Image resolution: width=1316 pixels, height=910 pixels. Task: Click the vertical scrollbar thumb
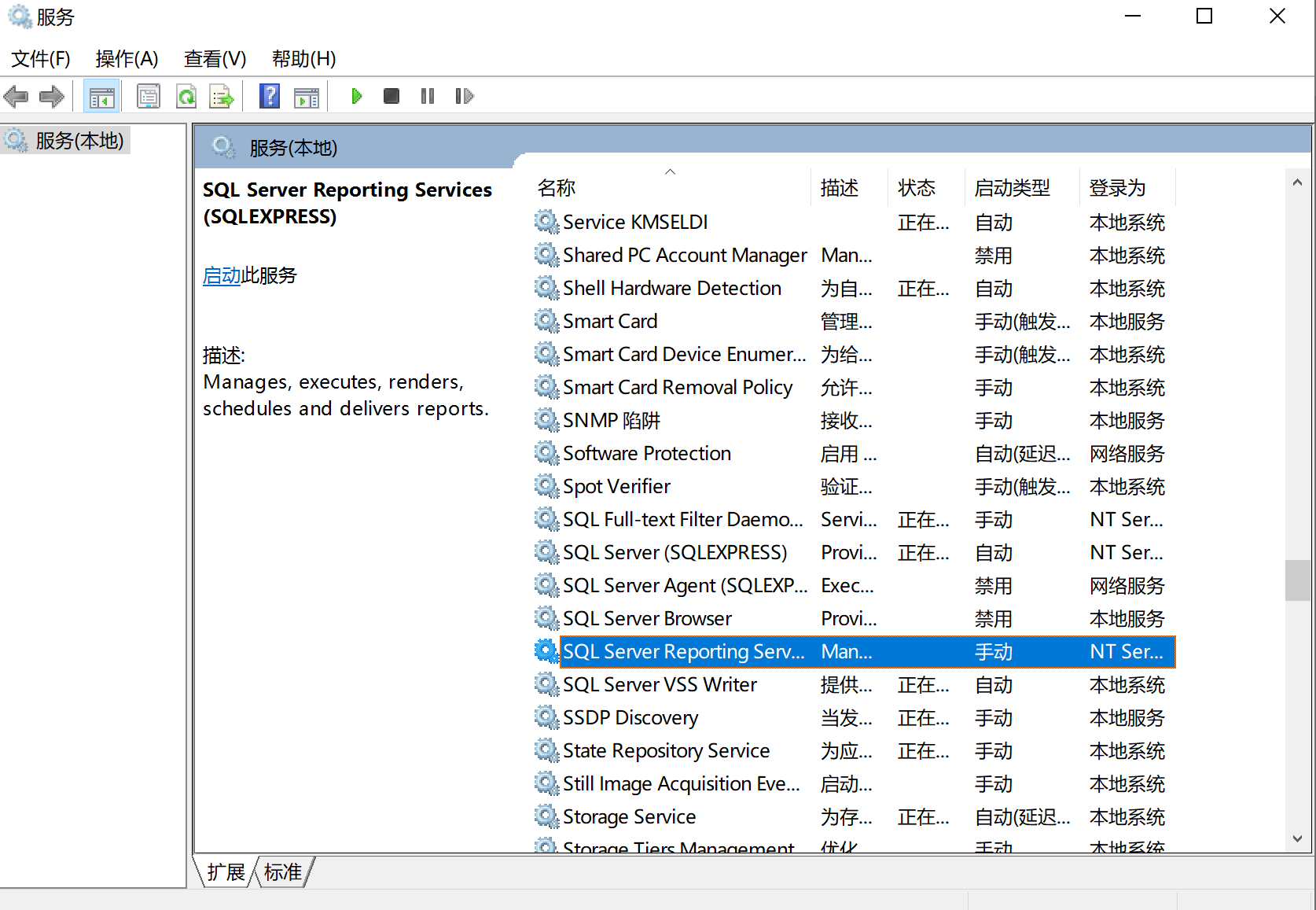click(x=1297, y=580)
